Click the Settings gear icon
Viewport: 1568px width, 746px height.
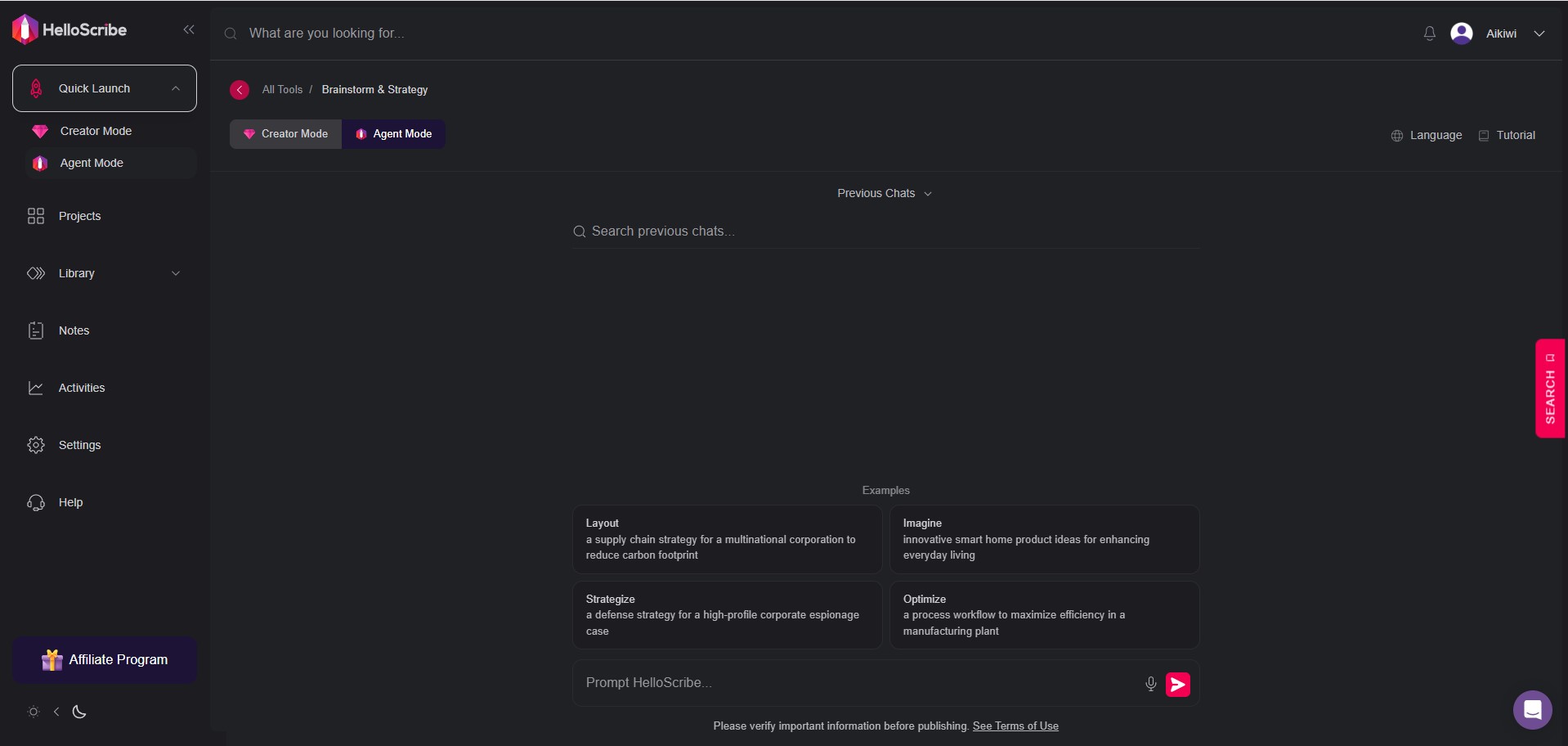pyautogui.click(x=36, y=445)
